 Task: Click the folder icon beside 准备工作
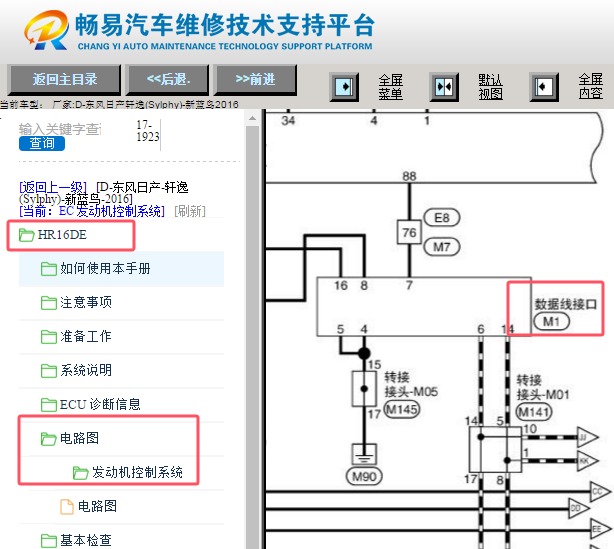(49, 337)
